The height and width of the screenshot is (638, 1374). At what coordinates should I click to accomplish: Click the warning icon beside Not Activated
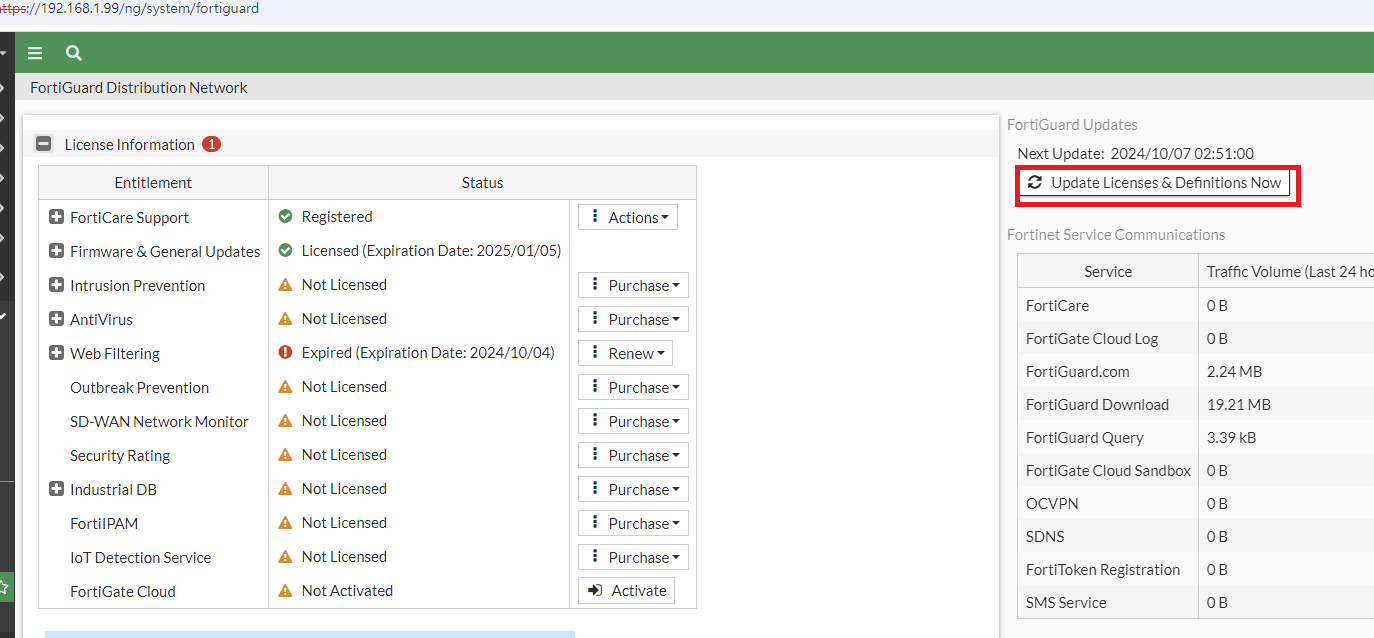pyautogui.click(x=285, y=590)
